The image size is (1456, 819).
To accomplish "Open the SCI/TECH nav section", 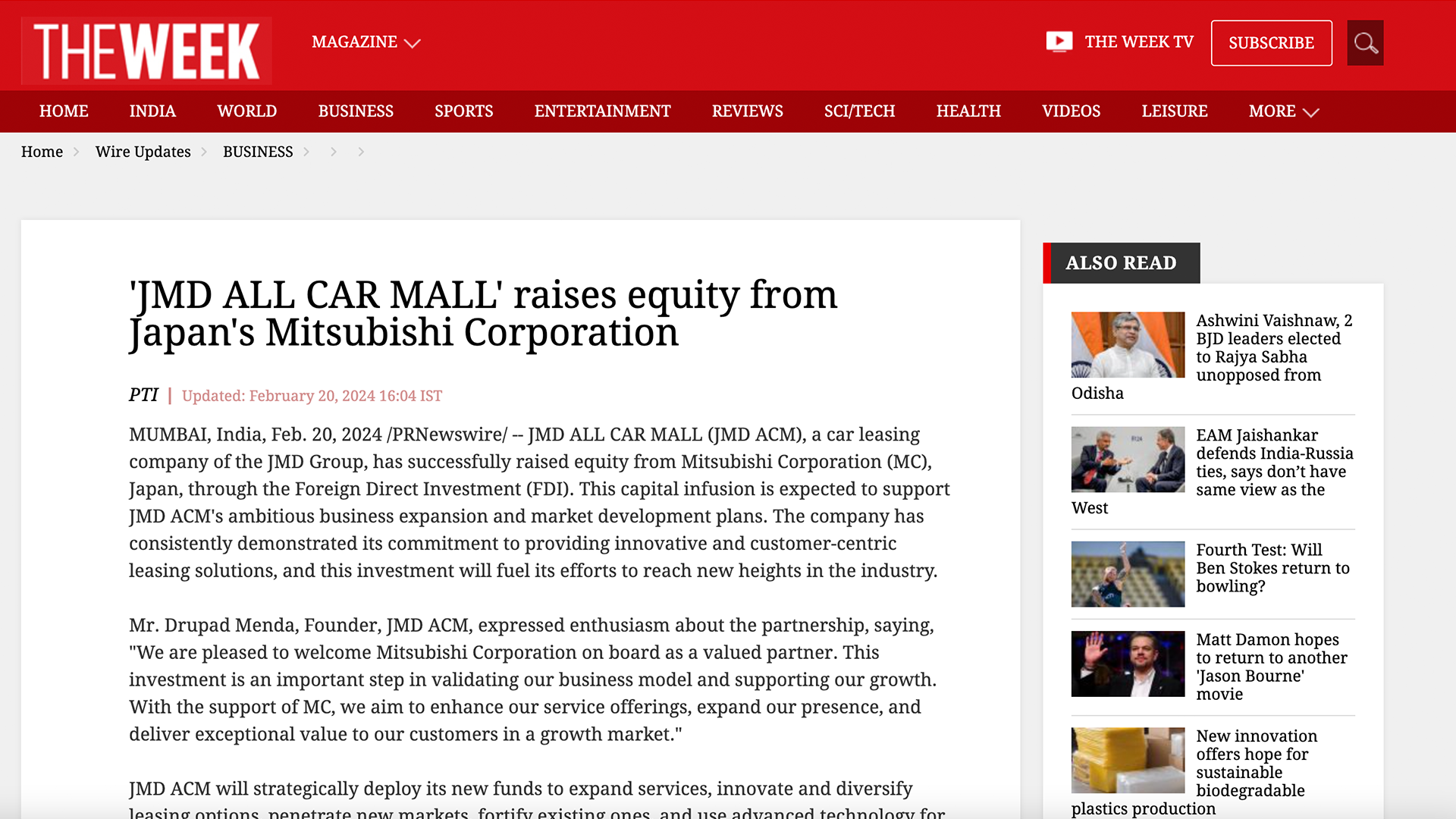I will point(859,111).
